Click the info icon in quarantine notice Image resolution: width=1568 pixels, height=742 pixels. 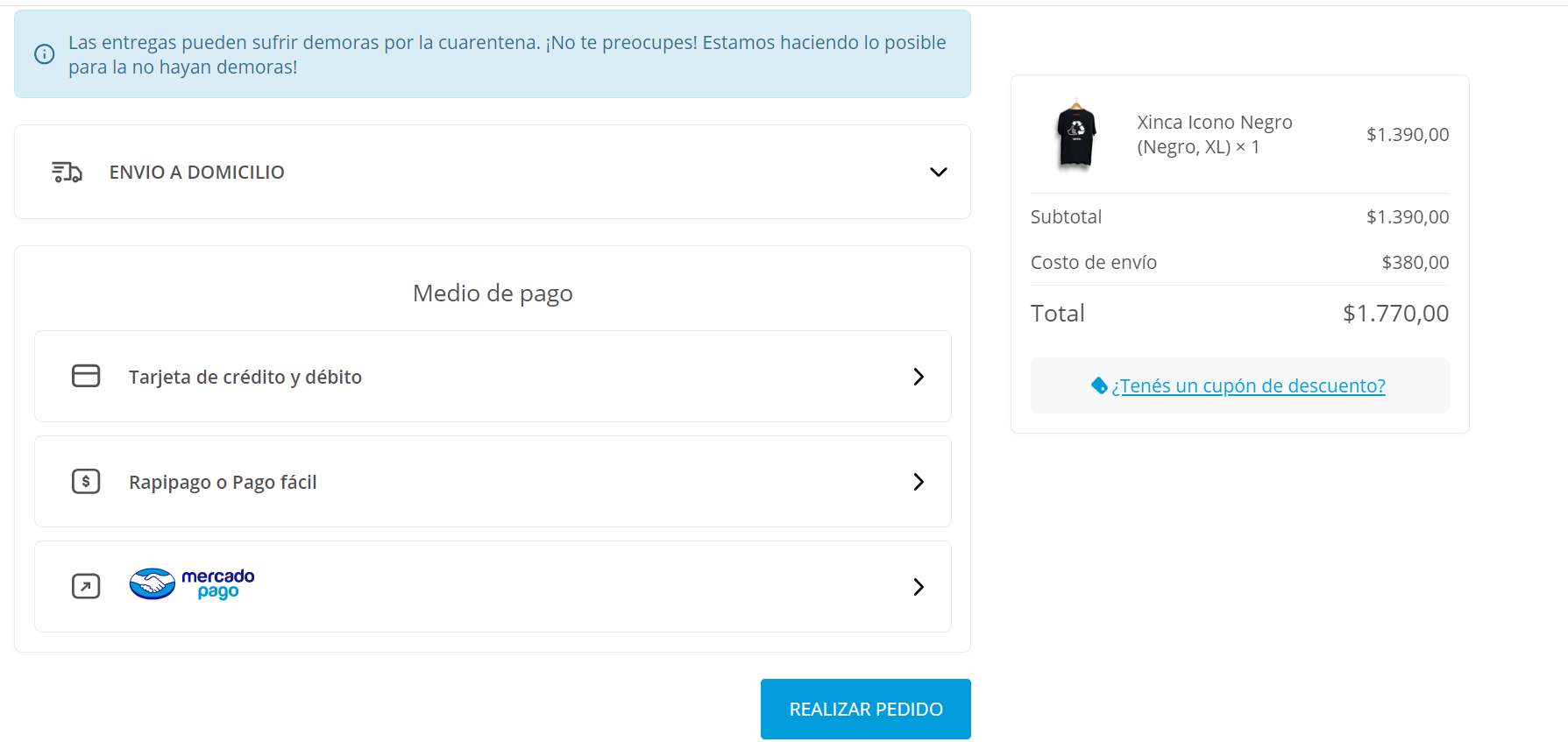point(44,54)
